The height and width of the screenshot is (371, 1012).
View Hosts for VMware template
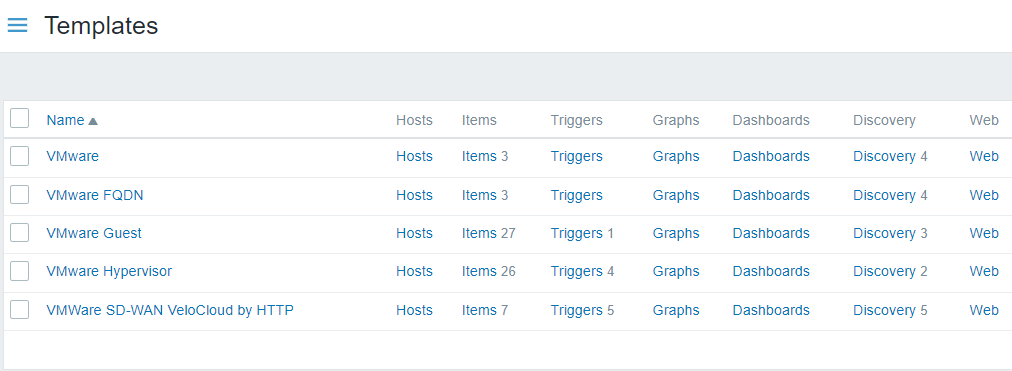click(x=414, y=156)
